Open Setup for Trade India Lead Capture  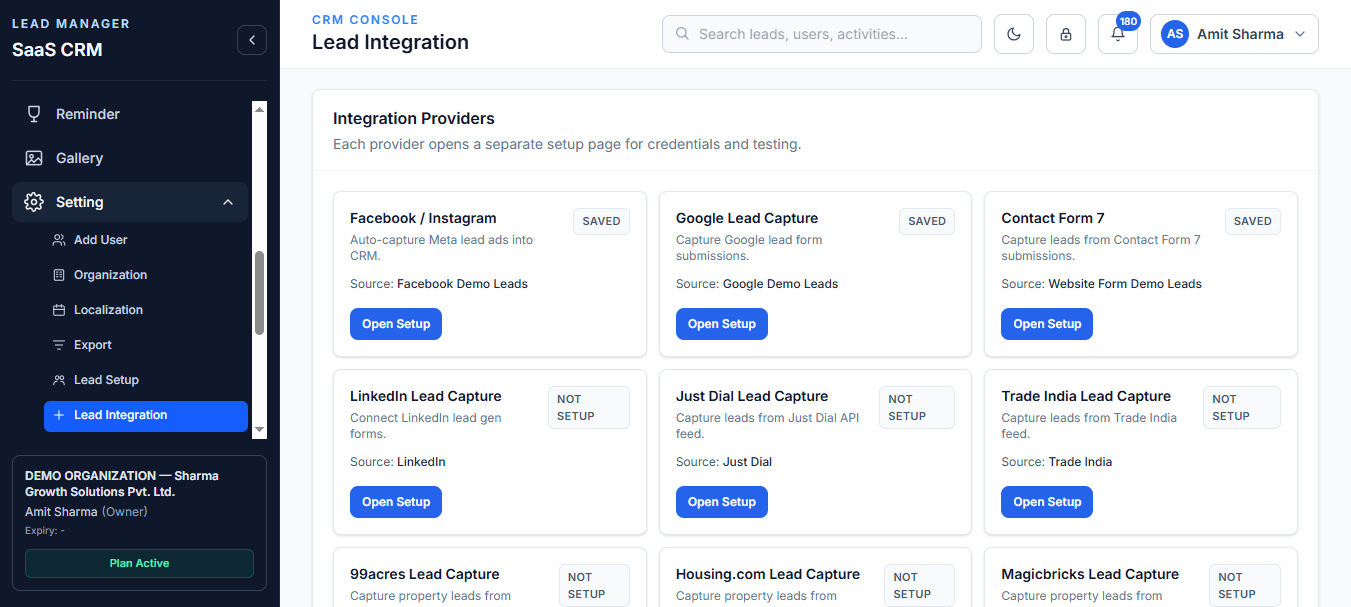pyautogui.click(x=1047, y=502)
